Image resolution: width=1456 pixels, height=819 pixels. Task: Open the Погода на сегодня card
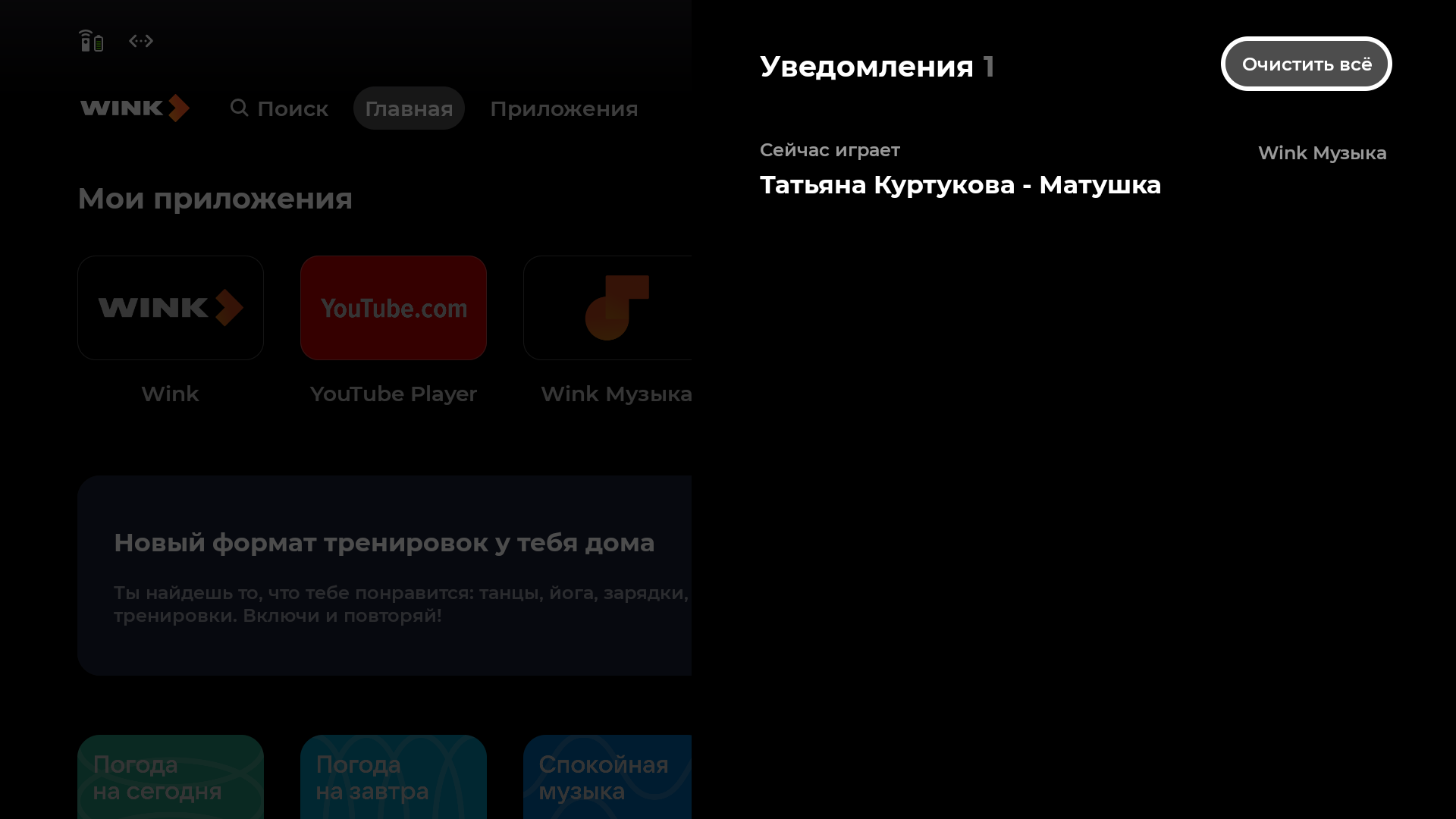click(x=171, y=777)
